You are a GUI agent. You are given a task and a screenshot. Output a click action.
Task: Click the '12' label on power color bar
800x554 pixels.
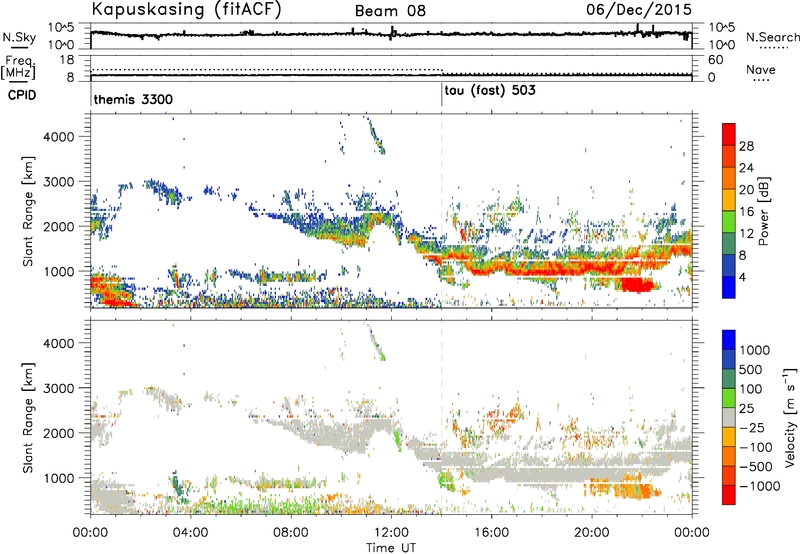[746, 234]
